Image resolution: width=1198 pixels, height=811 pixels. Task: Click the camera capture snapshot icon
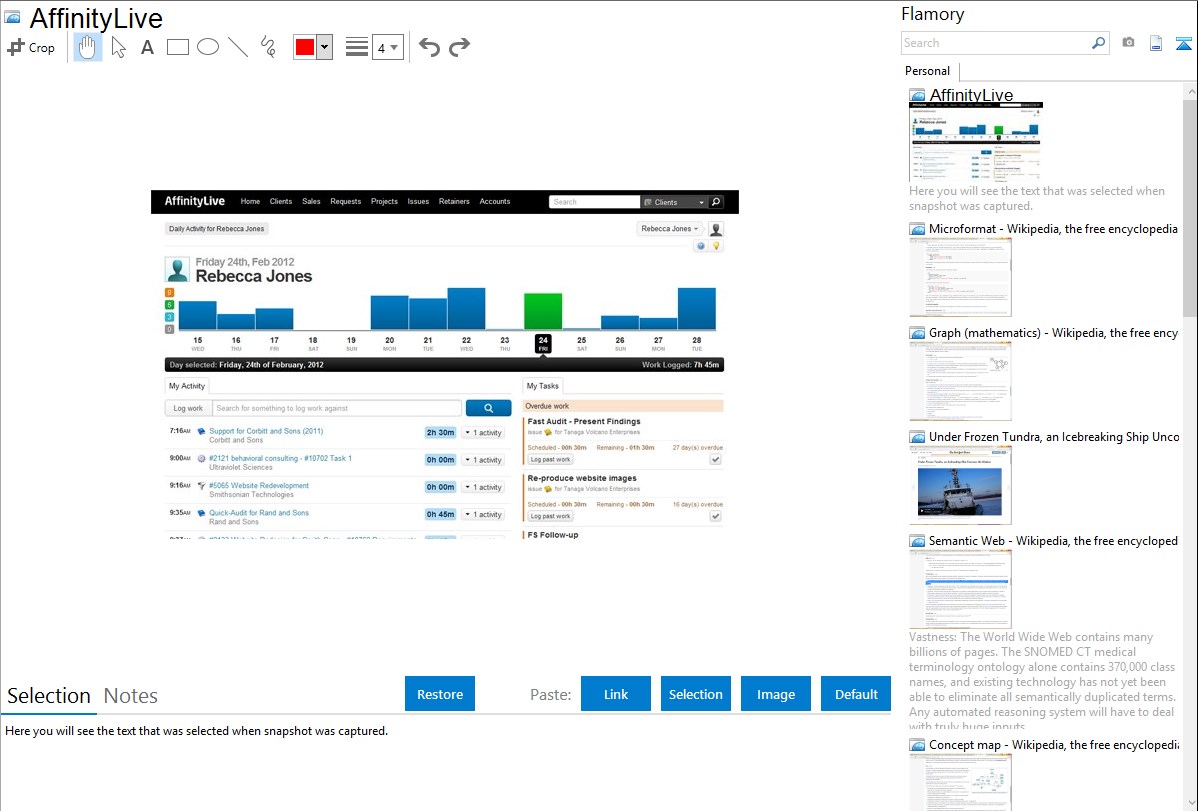pyautogui.click(x=1128, y=43)
